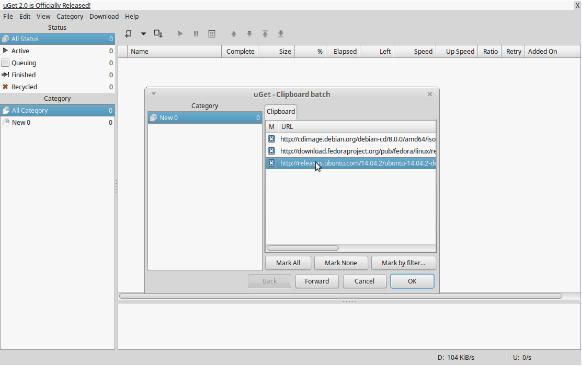
Task: Click the New Download toolbar icon
Action: tap(128, 34)
